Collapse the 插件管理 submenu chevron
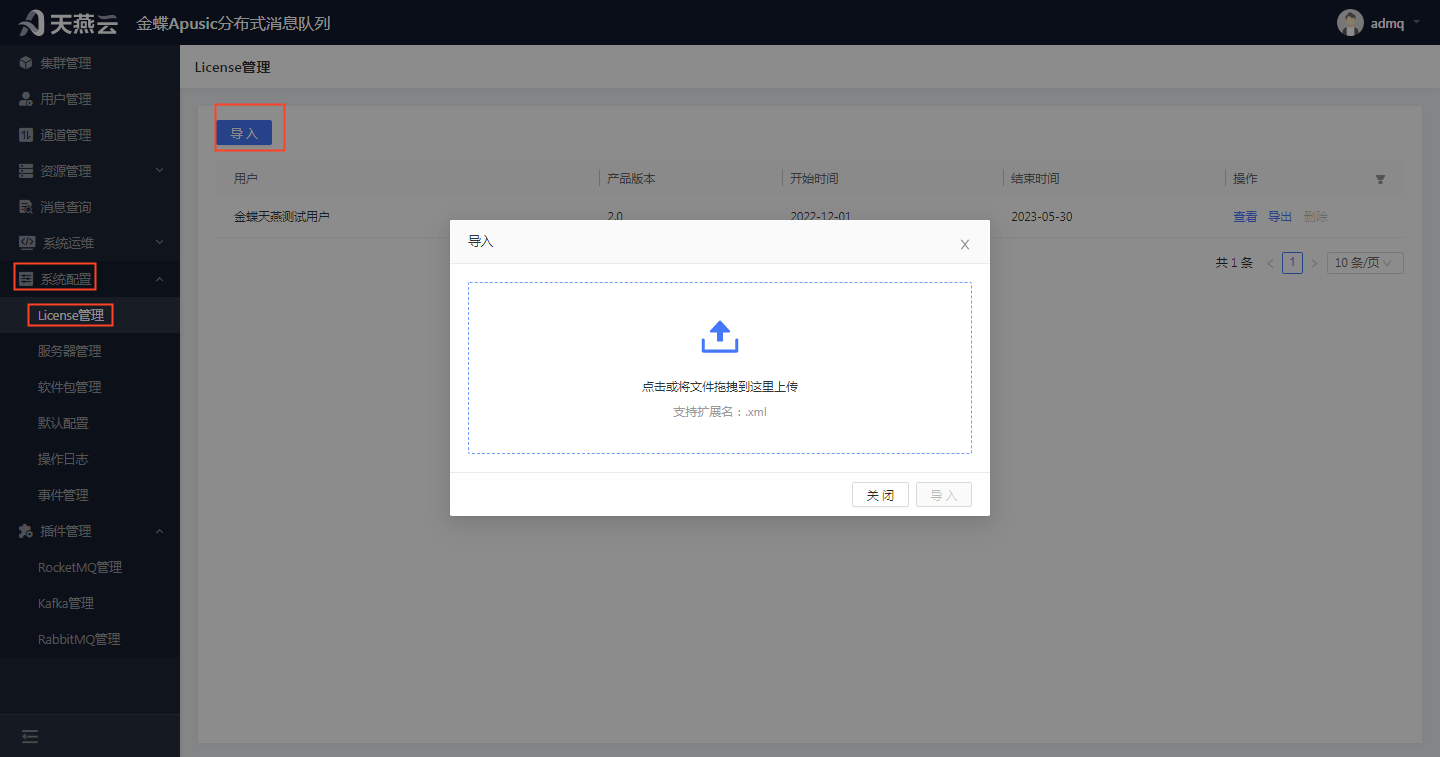The image size is (1440, 757). (x=160, y=531)
